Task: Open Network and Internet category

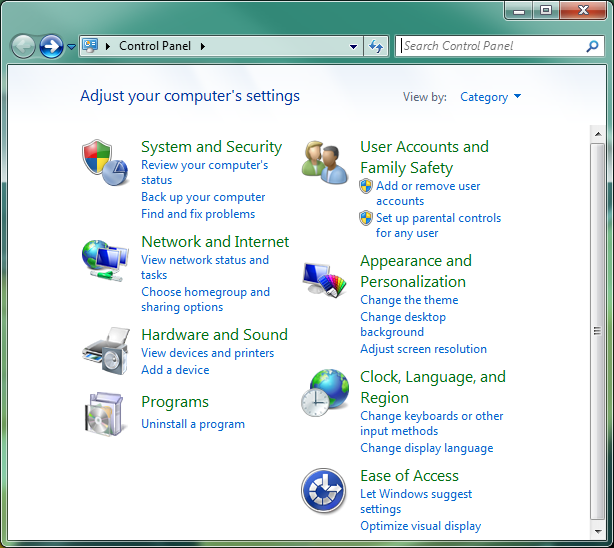Action: click(x=215, y=242)
